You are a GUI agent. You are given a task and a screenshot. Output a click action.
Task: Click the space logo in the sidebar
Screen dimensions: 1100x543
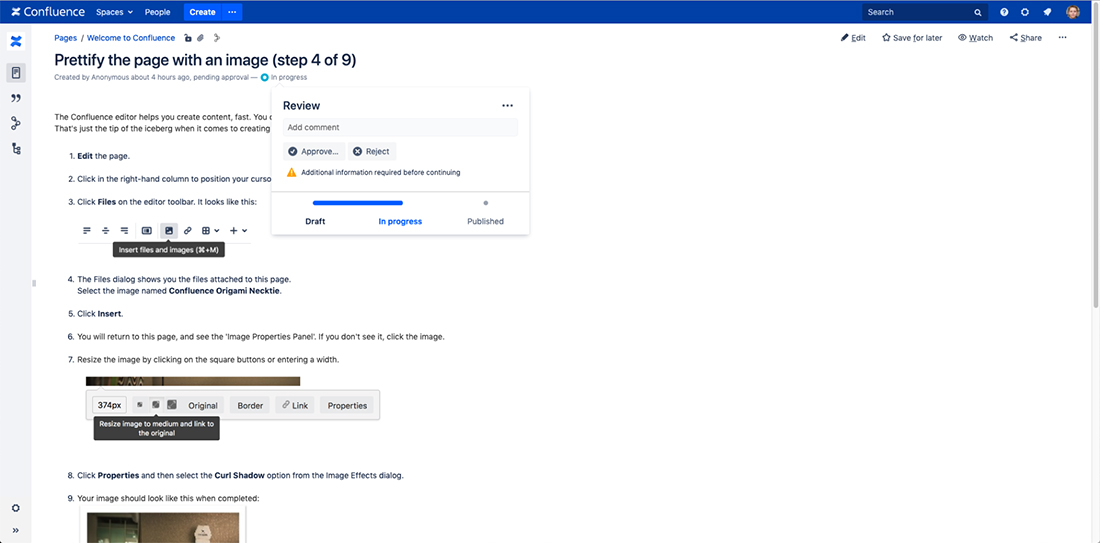click(16, 41)
